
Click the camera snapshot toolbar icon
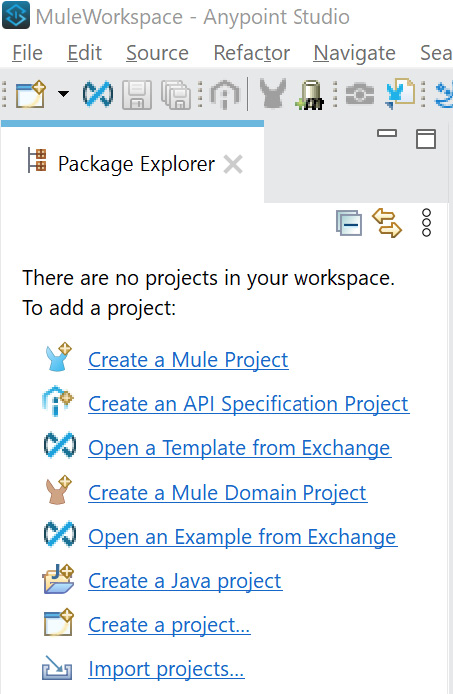pos(360,94)
